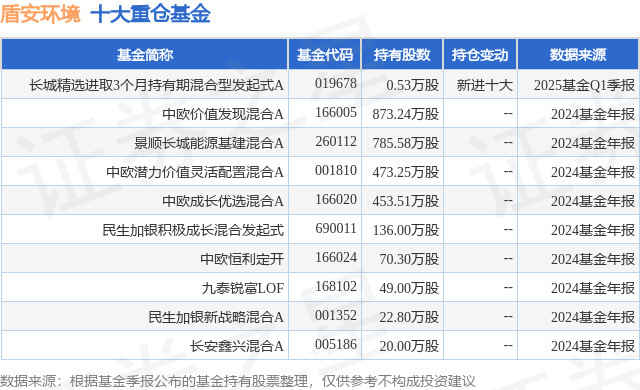Click the 十大重仓基金 heading

(150, 14)
